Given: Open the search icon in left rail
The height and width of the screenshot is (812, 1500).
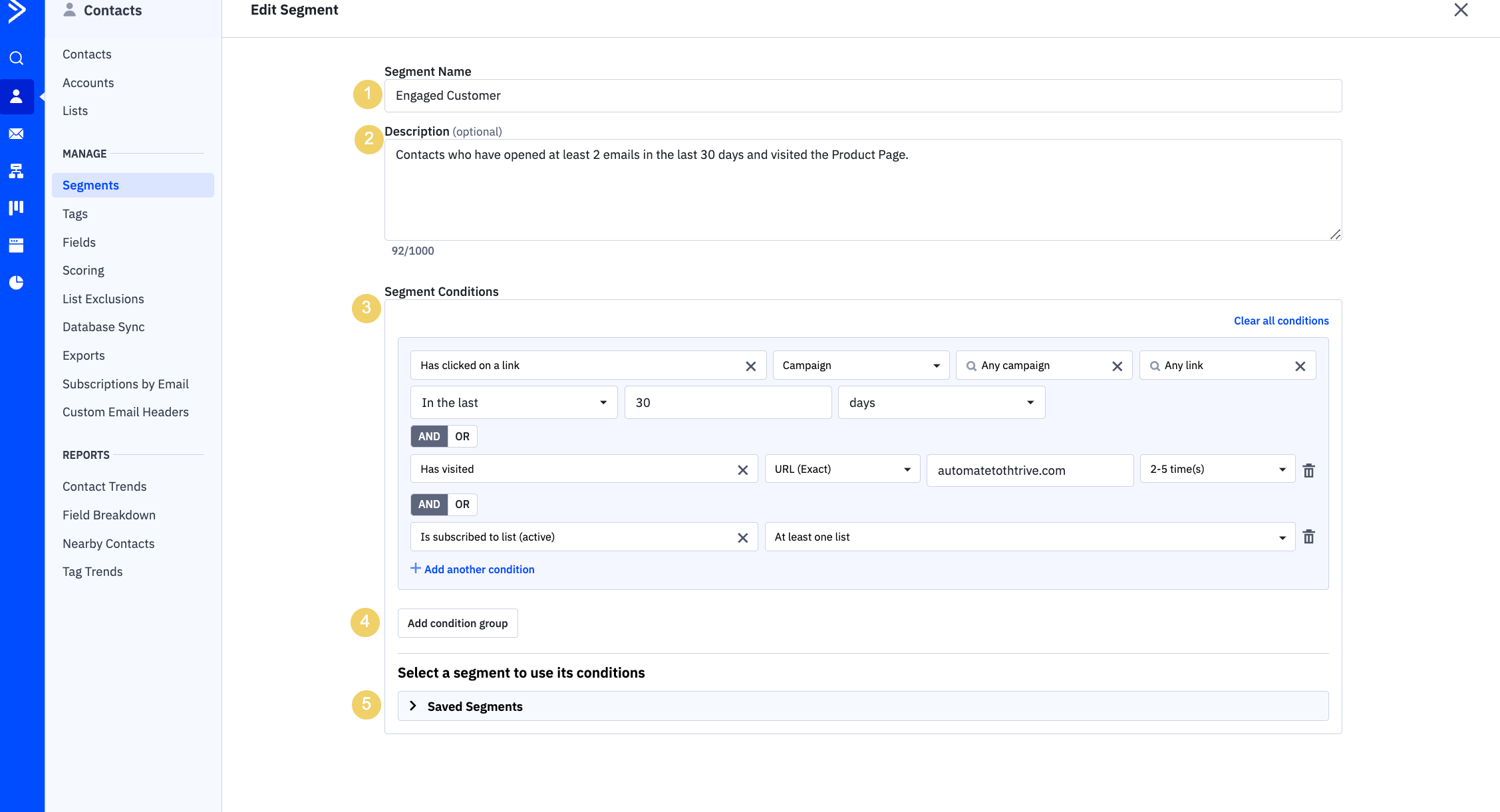Looking at the screenshot, I should pos(17,59).
